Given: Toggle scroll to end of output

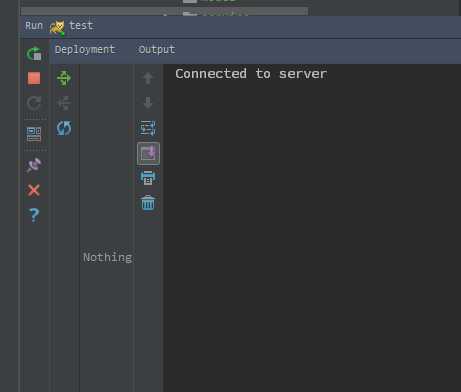Looking at the screenshot, I should (148, 153).
